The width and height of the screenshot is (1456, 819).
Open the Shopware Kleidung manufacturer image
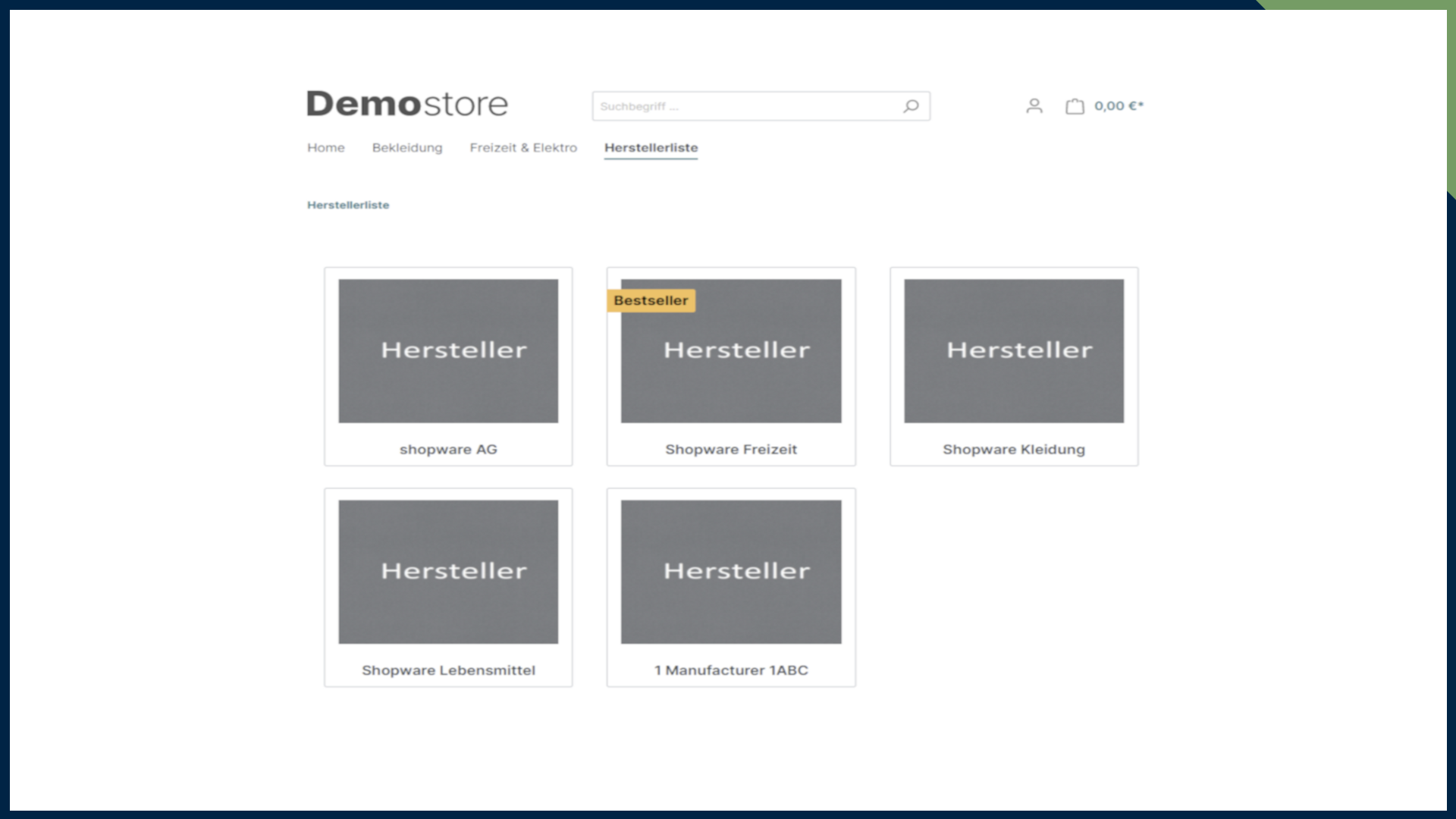(x=1014, y=350)
